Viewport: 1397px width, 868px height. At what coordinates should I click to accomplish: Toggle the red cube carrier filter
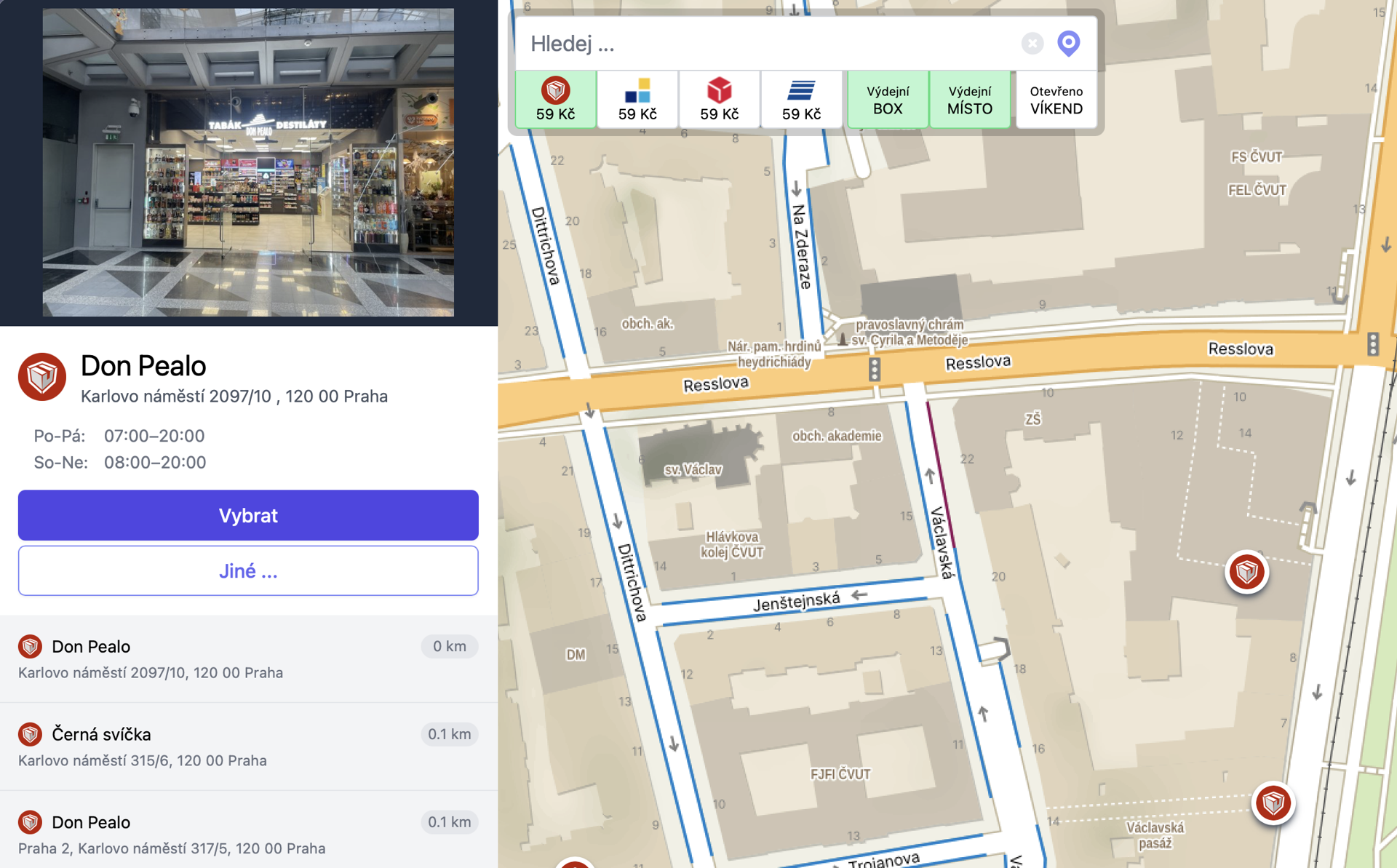[x=720, y=99]
